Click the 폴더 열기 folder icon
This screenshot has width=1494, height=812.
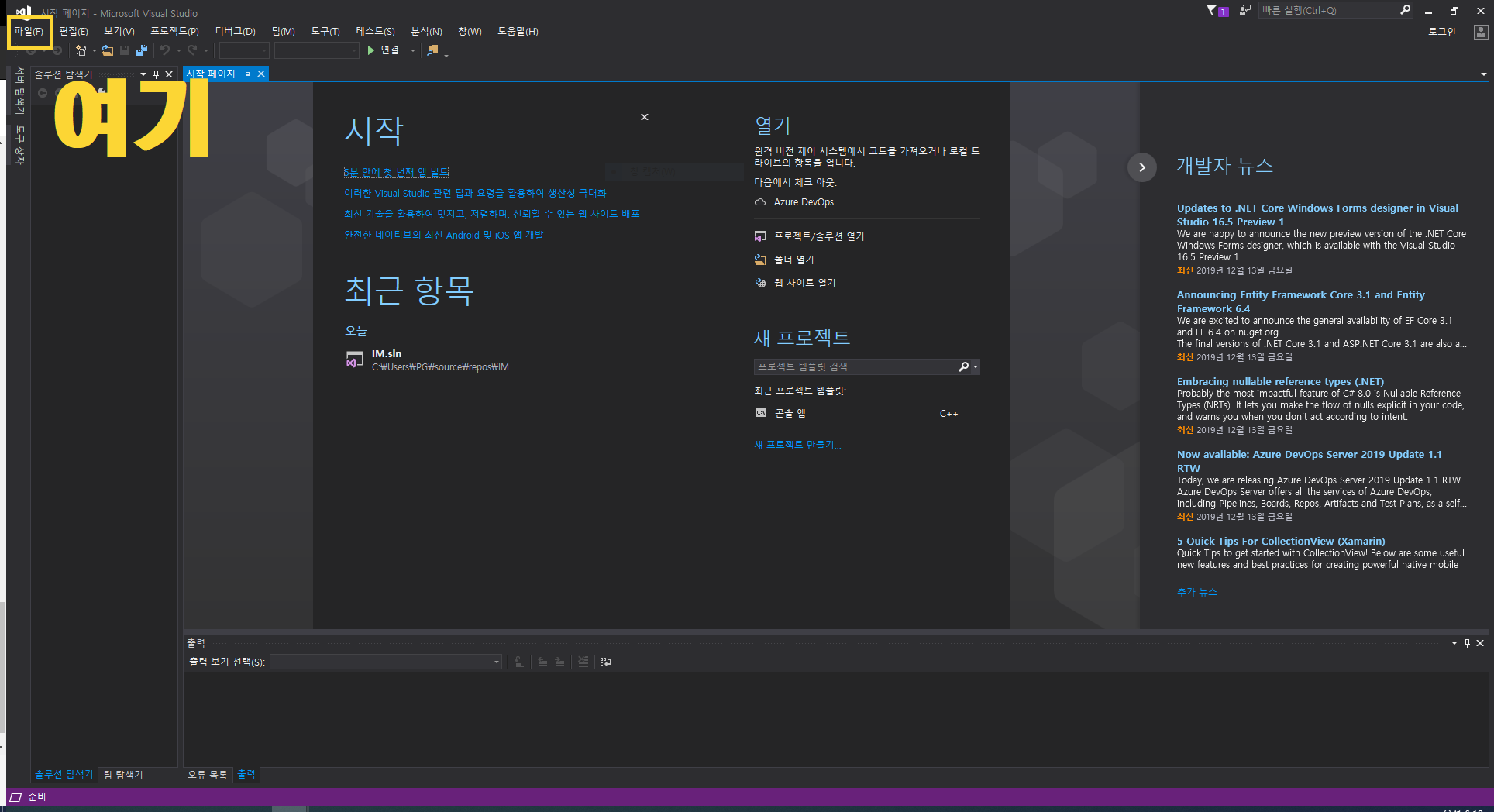point(760,260)
